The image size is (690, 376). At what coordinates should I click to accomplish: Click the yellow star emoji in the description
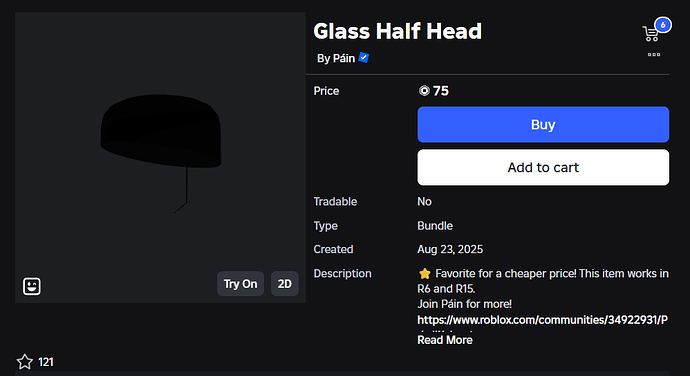pos(425,273)
